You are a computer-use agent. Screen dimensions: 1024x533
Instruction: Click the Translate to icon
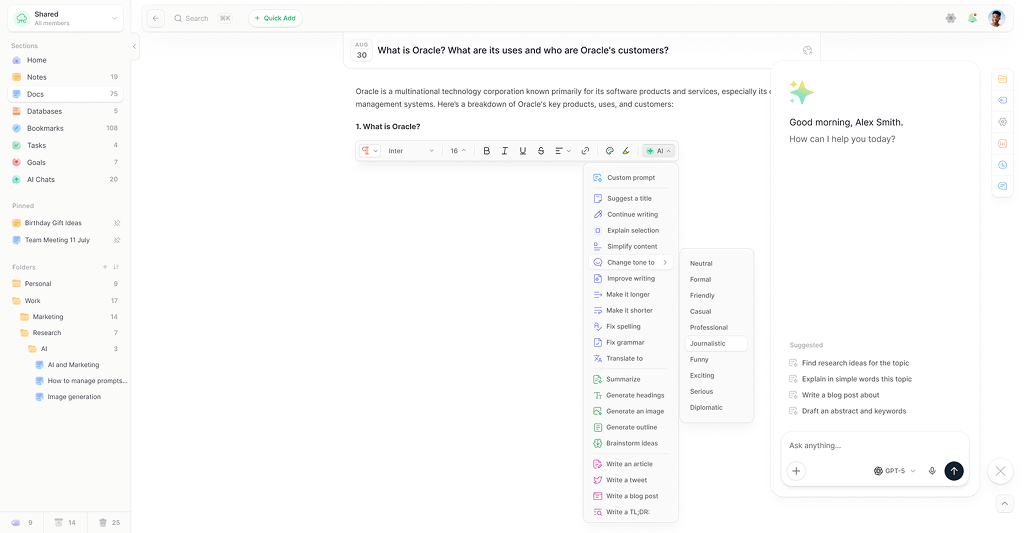click(598, 359)
